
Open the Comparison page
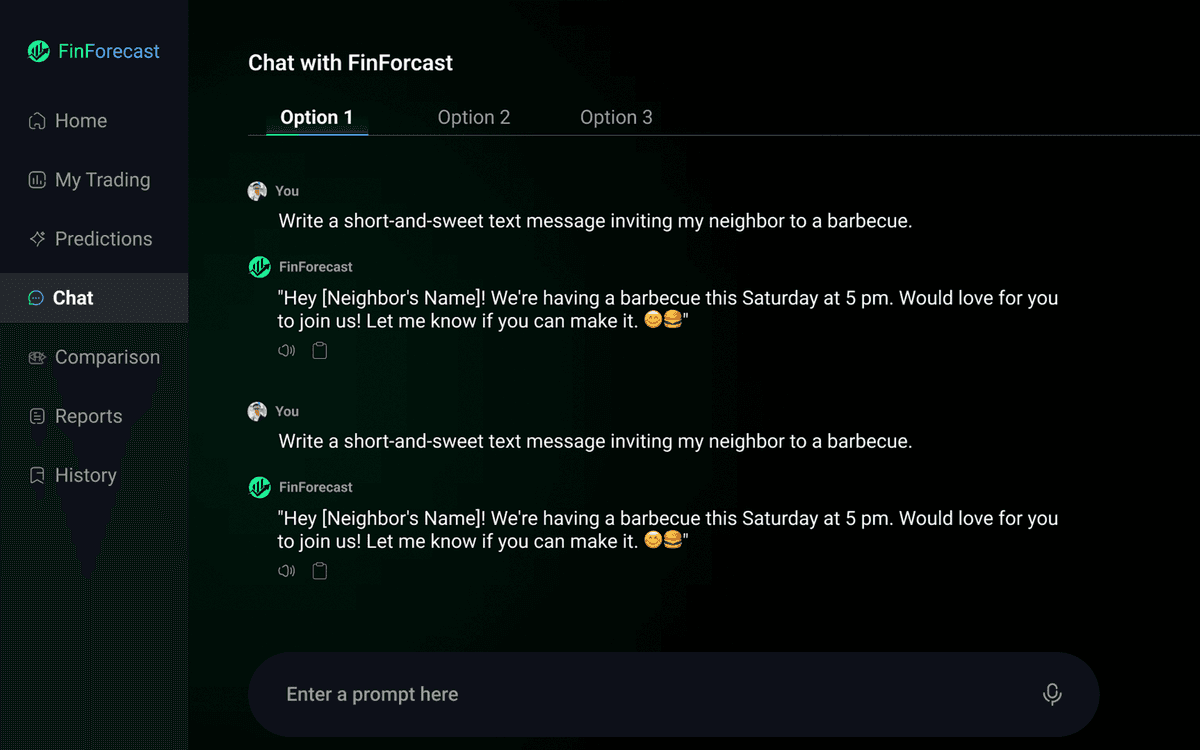click(x=107, y=357)
